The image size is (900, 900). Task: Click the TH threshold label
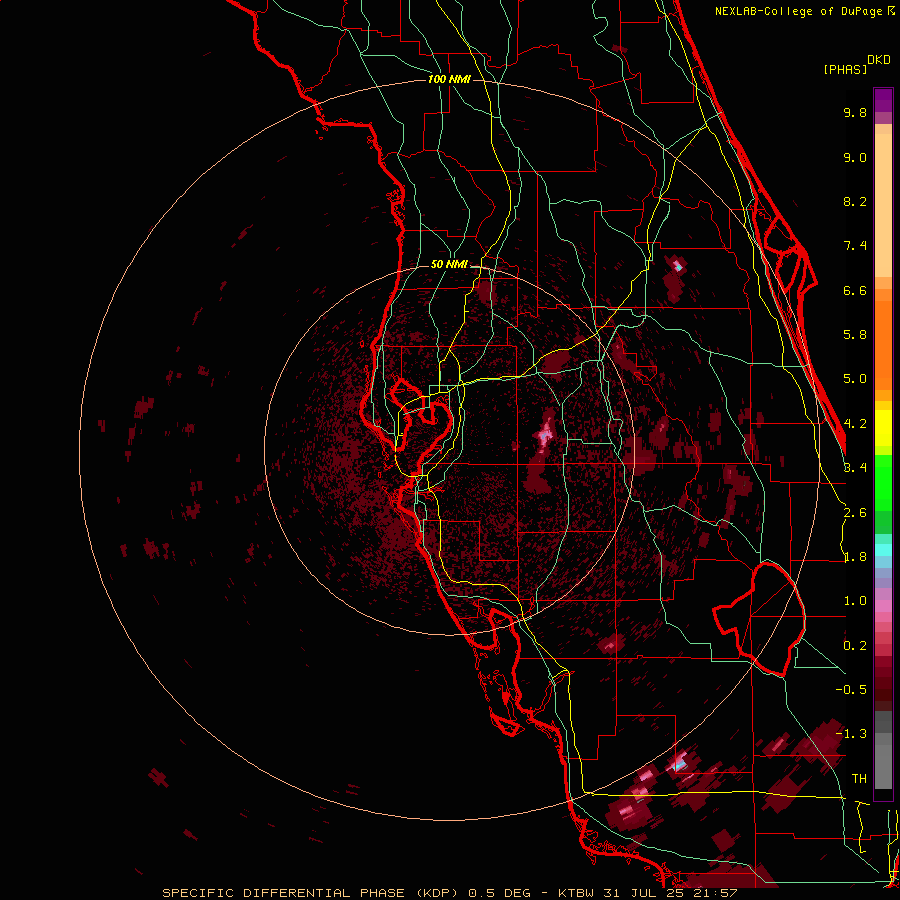[859, 779]
